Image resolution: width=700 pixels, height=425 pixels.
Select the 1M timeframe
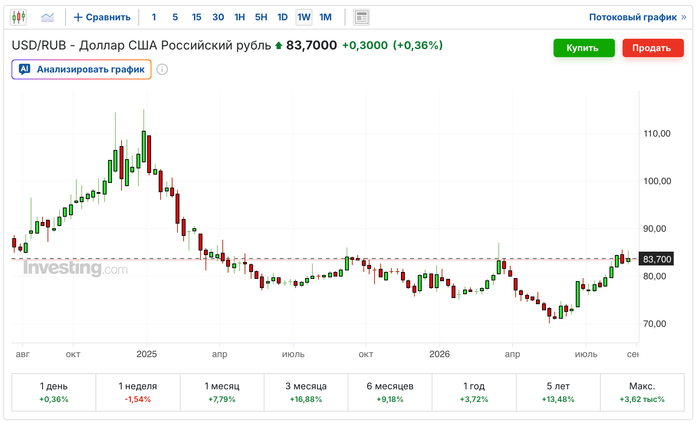325,17
